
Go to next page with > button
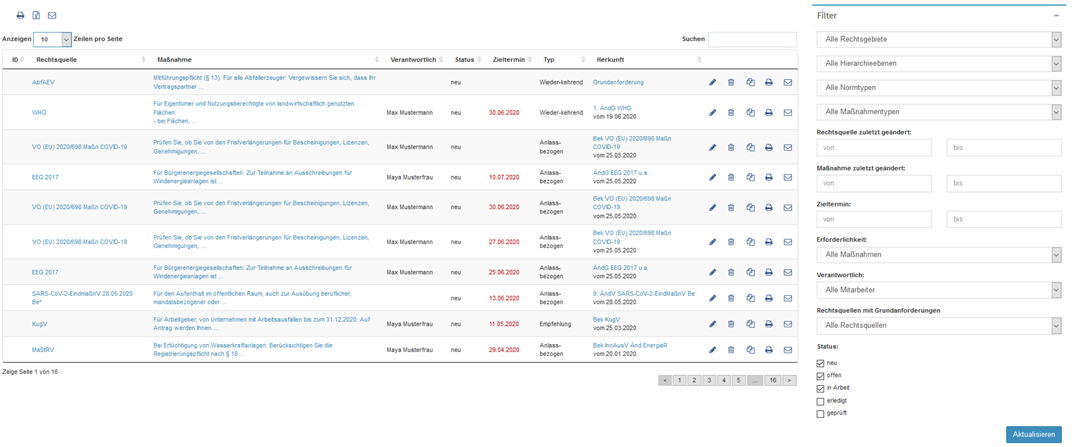coord(790,380)
